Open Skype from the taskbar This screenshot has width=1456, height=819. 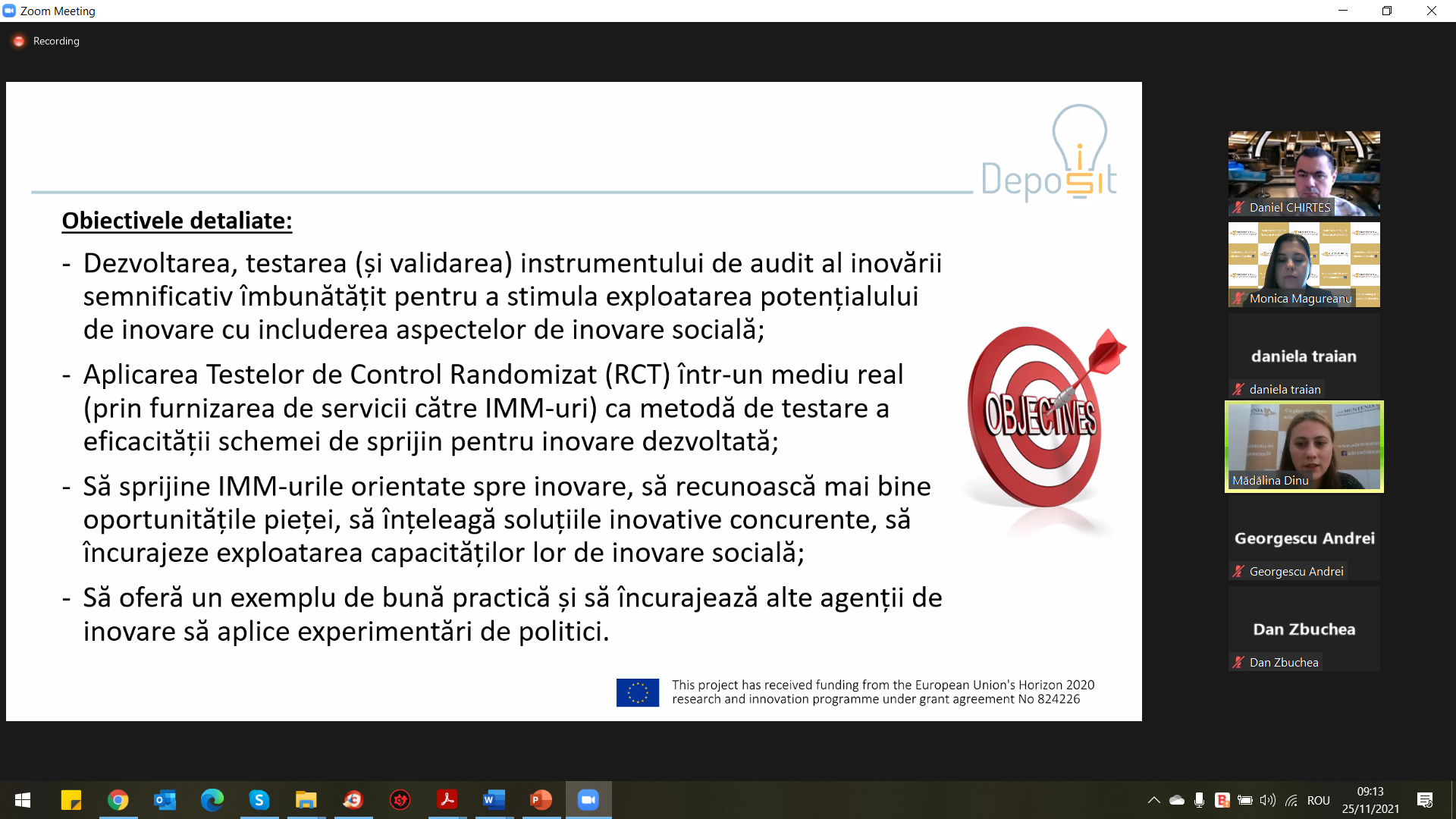point(259,800)
